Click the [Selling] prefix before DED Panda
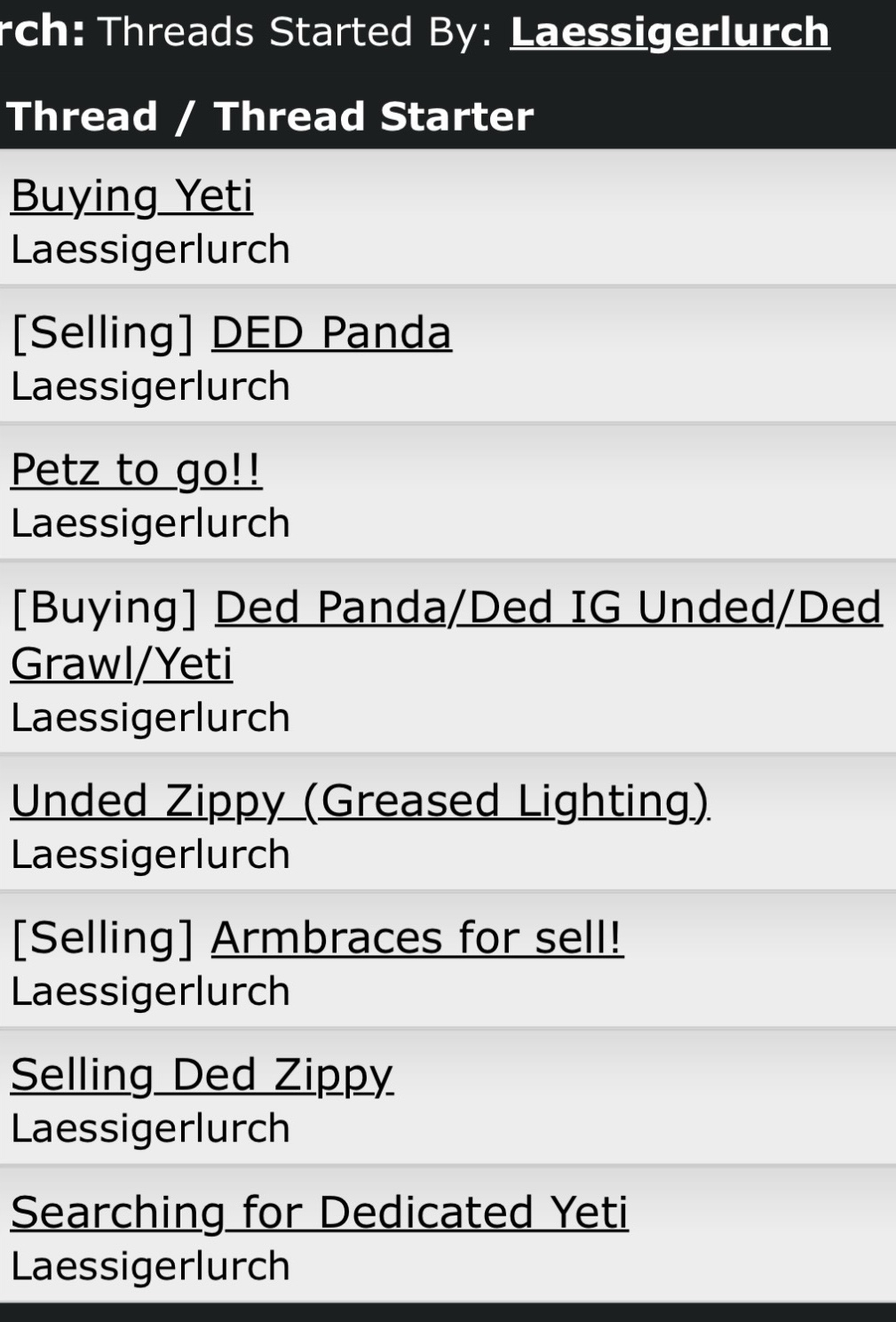 102,333
